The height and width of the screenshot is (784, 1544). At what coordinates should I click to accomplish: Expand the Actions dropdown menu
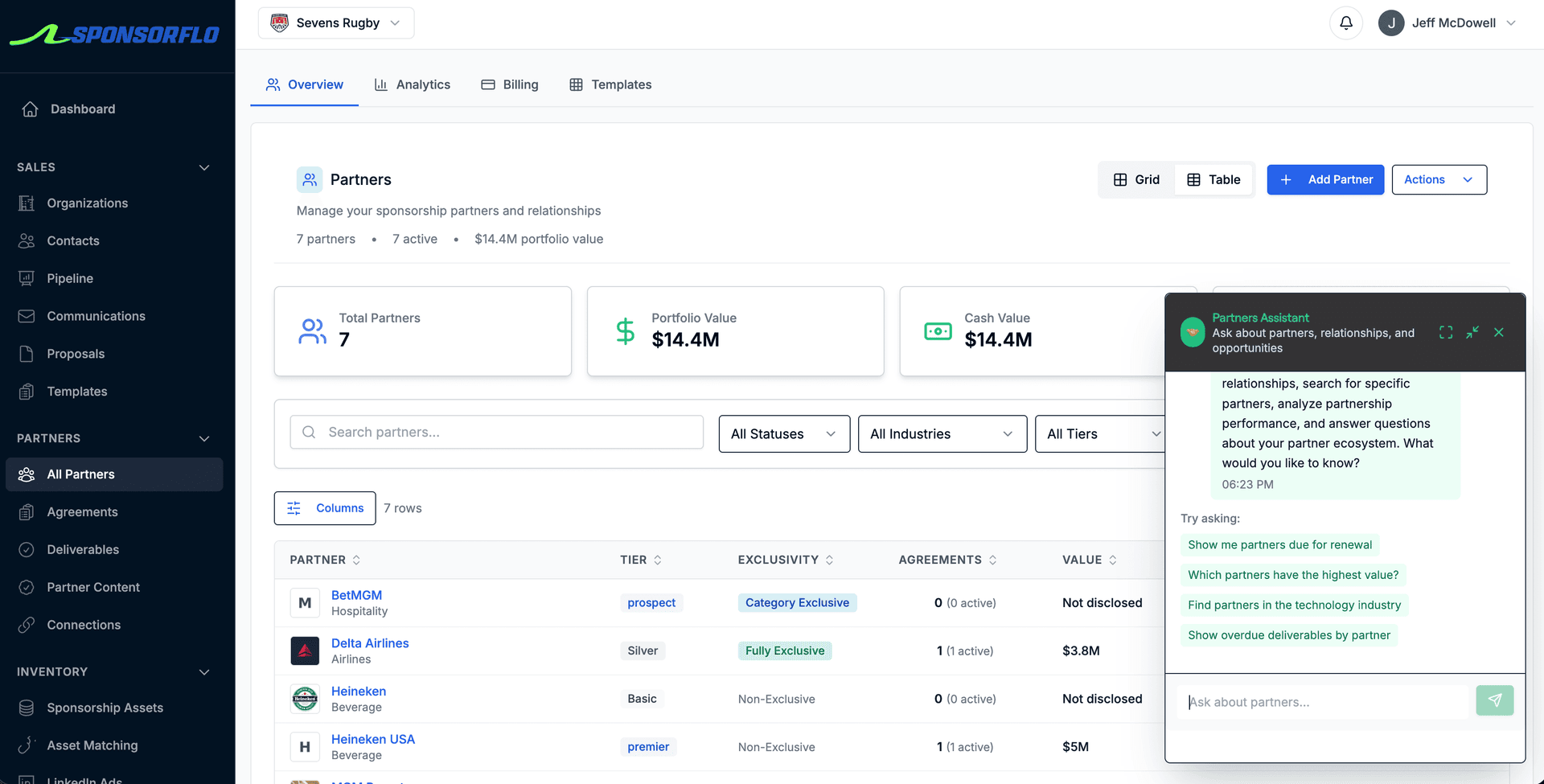(x=1439, y=179)
